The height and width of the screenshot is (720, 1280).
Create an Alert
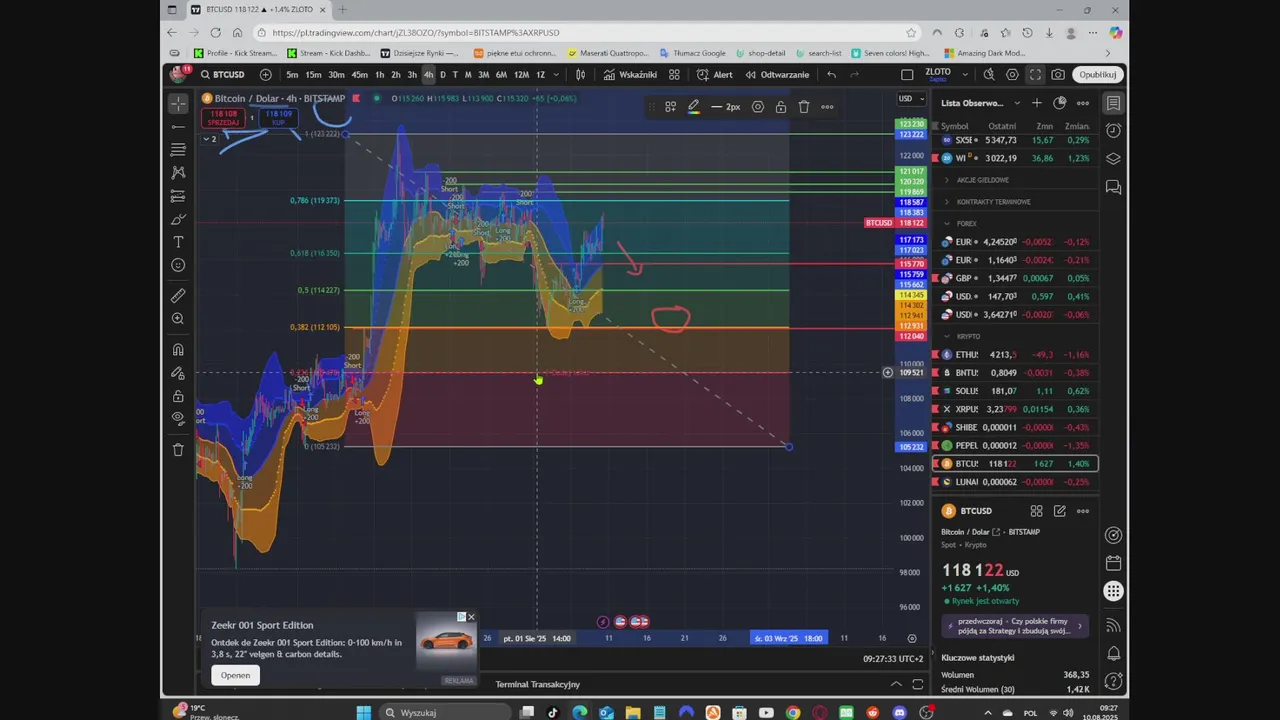coord(715,75)
